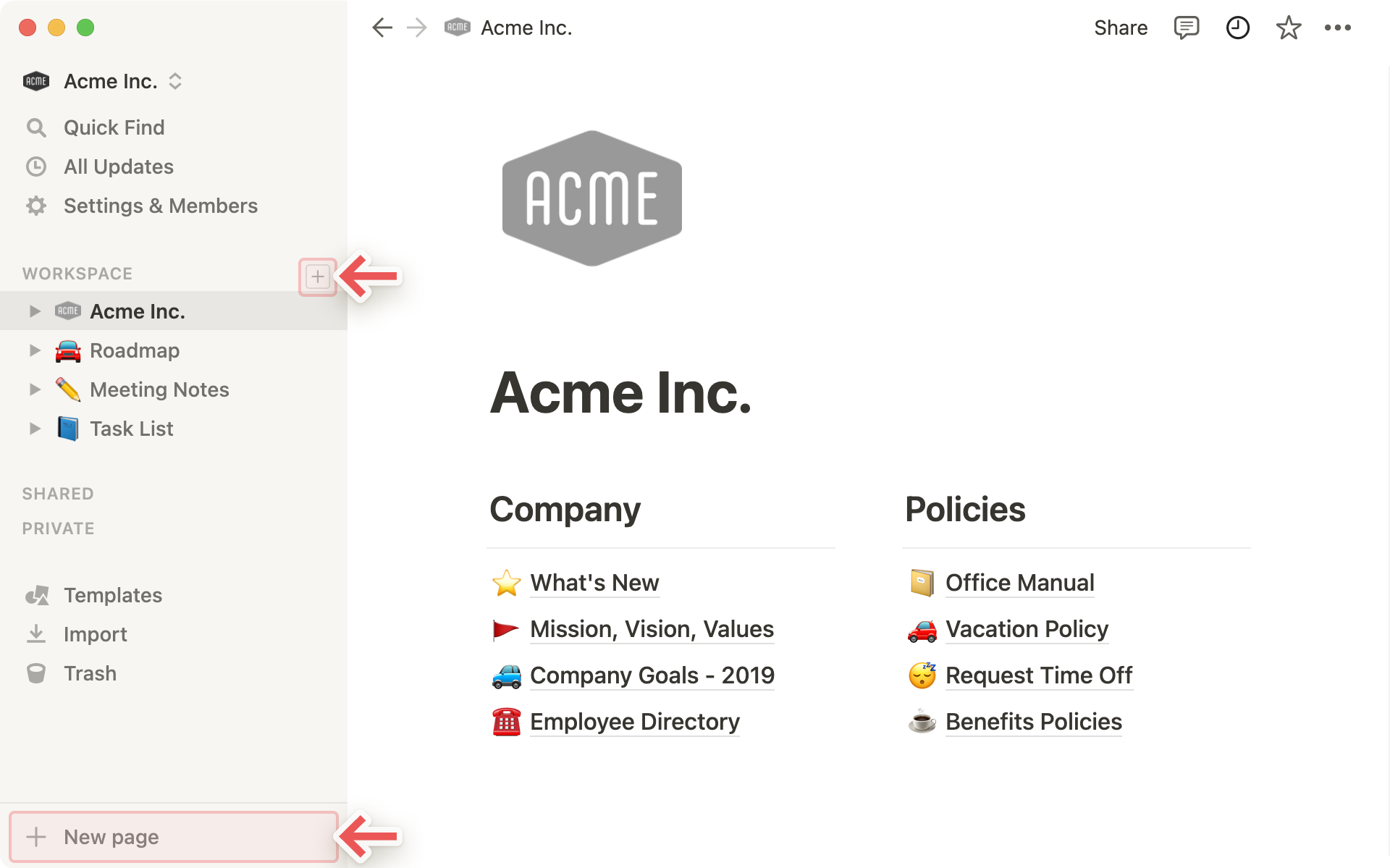Open the Import page
Image resolution: width=1390 pixels, height=868 pixels.
(95, 634)
